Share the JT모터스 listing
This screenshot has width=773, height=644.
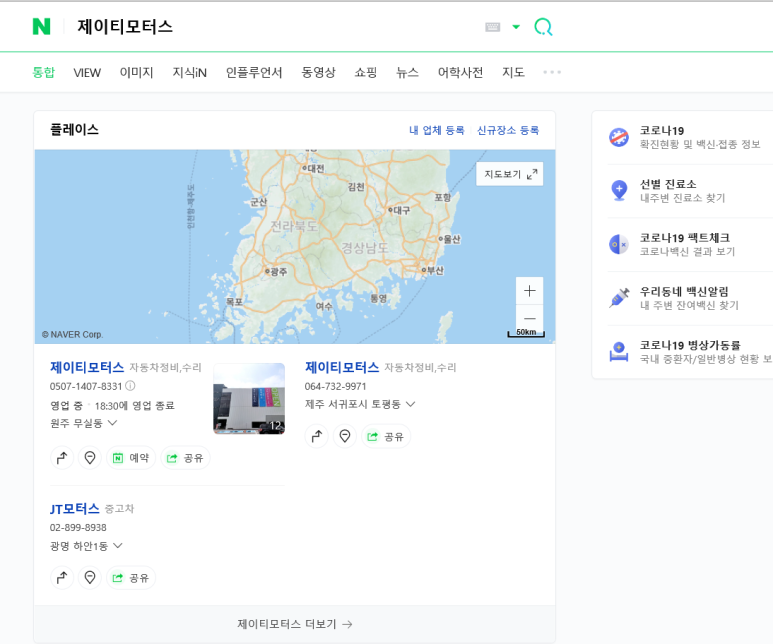coord(131,577)
